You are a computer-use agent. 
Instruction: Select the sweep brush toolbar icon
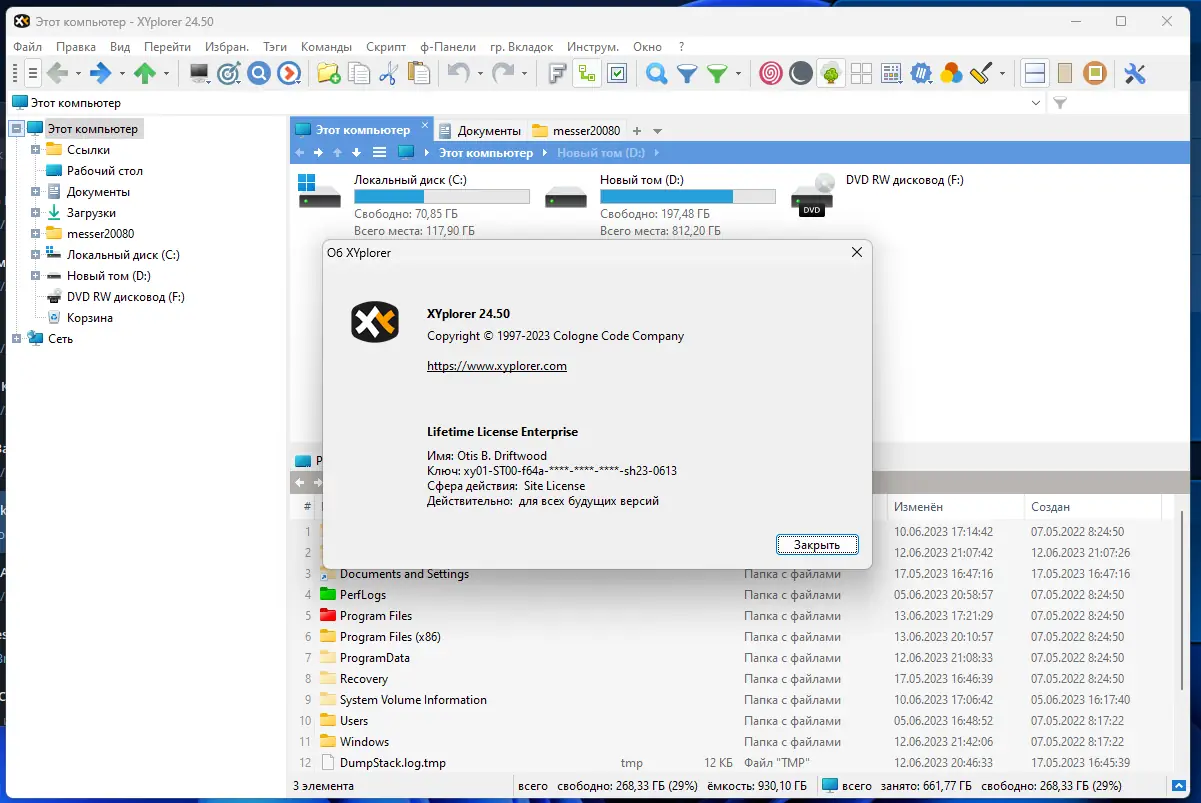(x=980, y=73)
